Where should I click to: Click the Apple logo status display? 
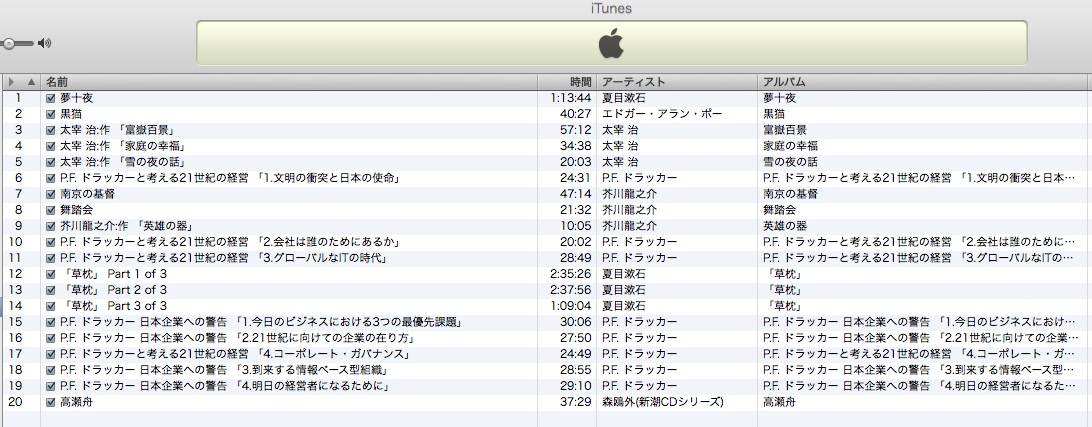tap(611, 43)
